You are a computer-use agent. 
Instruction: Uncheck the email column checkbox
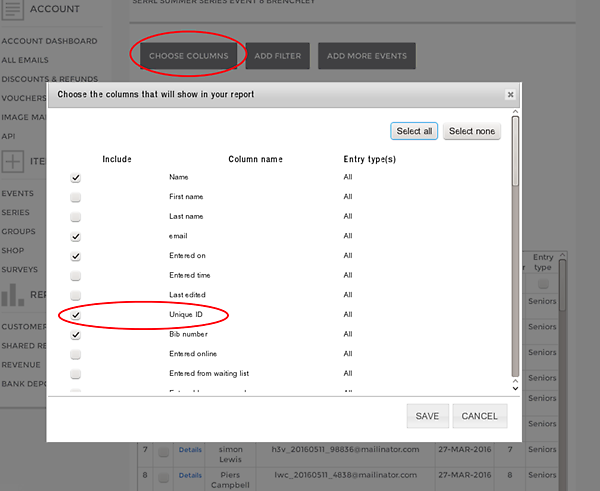pyautogui.click(x=76, y=237)
